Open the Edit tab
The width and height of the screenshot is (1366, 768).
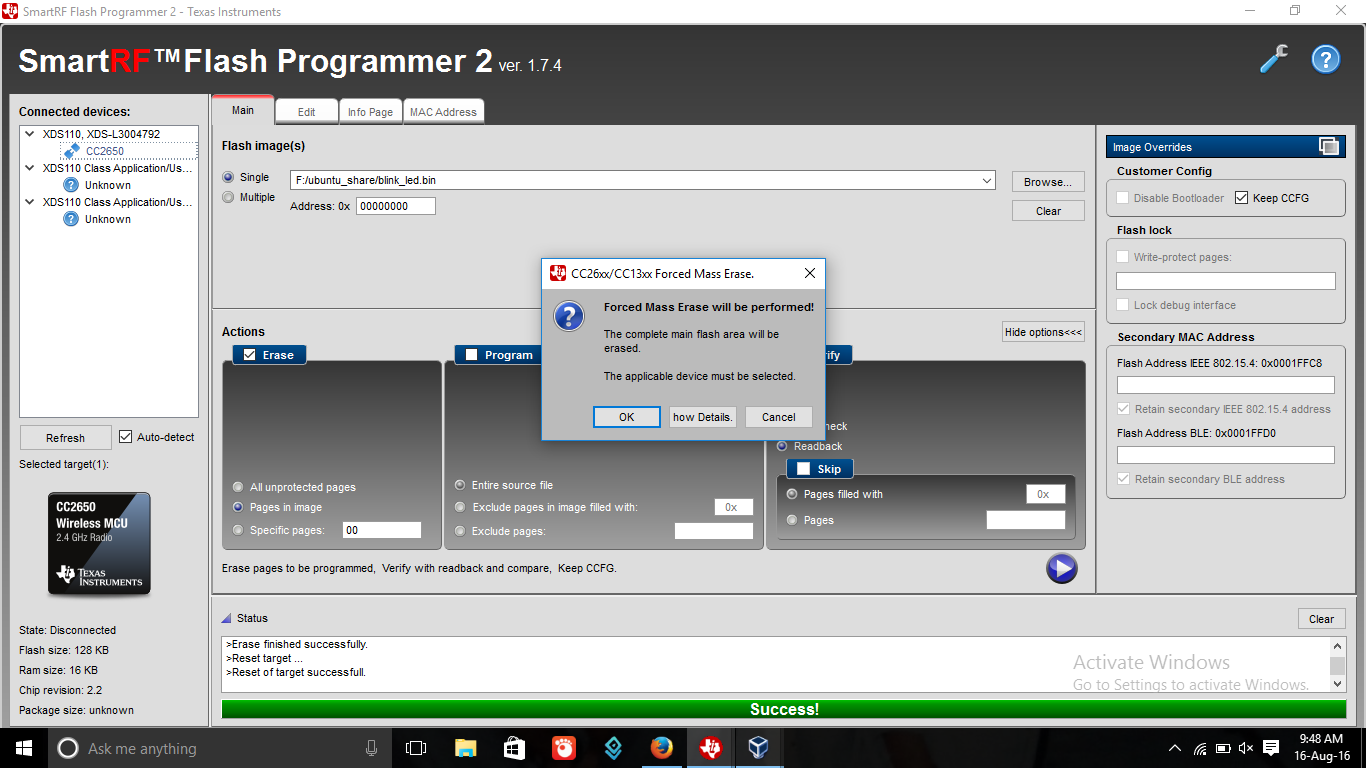306,112
